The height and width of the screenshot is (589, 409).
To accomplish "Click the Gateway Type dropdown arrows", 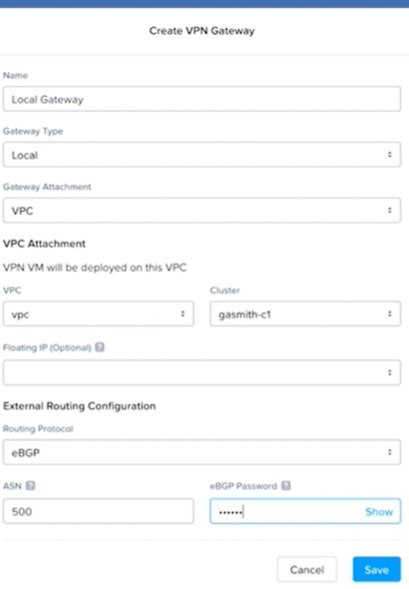I will point(390,154).
